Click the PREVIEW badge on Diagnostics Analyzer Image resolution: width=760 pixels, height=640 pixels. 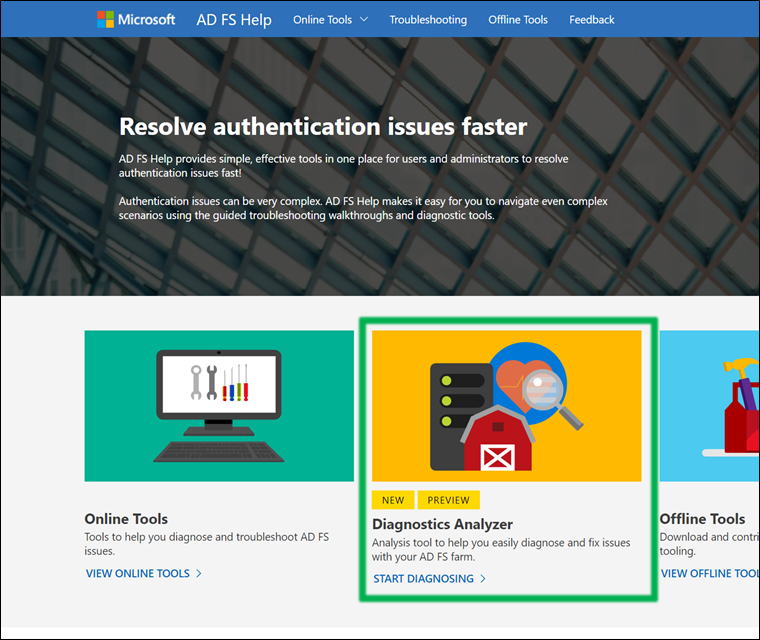click(448, 500)
